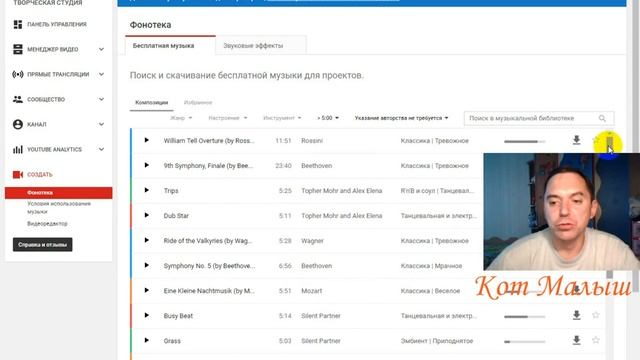The image size is (640, 360).
Task: Click the search magnifier icon
Action: pos(602,118)
